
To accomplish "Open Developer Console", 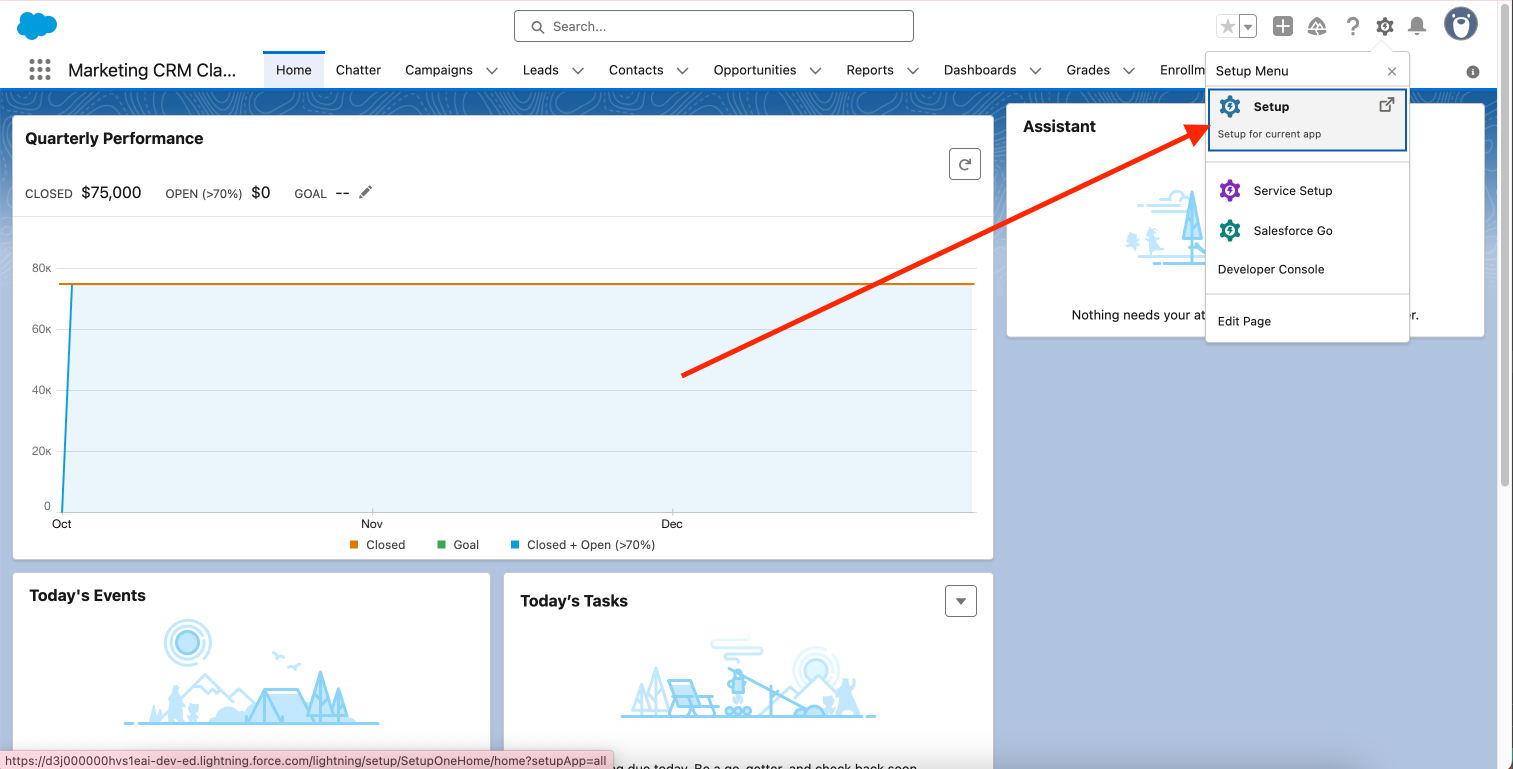I will click(1271, 269).
